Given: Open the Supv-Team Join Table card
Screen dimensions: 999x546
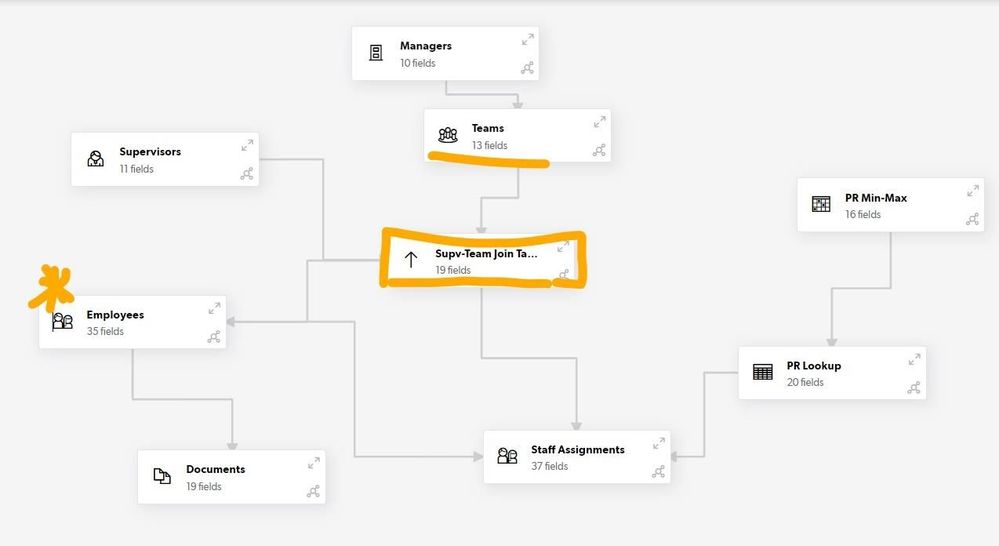Looking at the screenshot, I should [484, 261].
